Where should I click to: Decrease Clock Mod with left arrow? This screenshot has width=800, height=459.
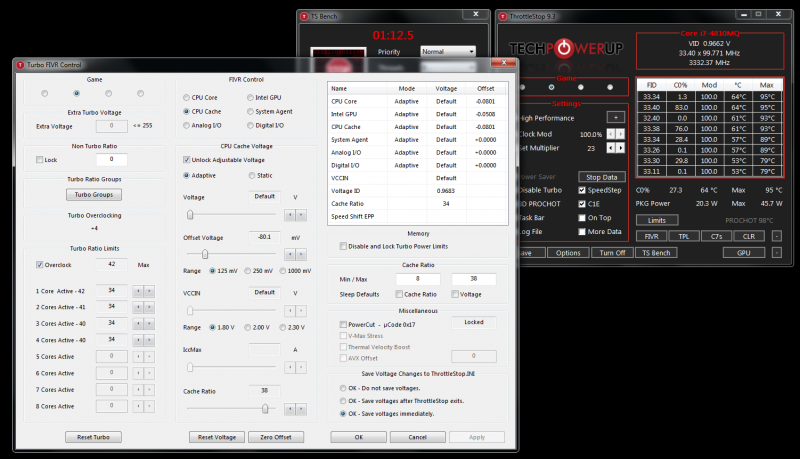coord(611,134)
